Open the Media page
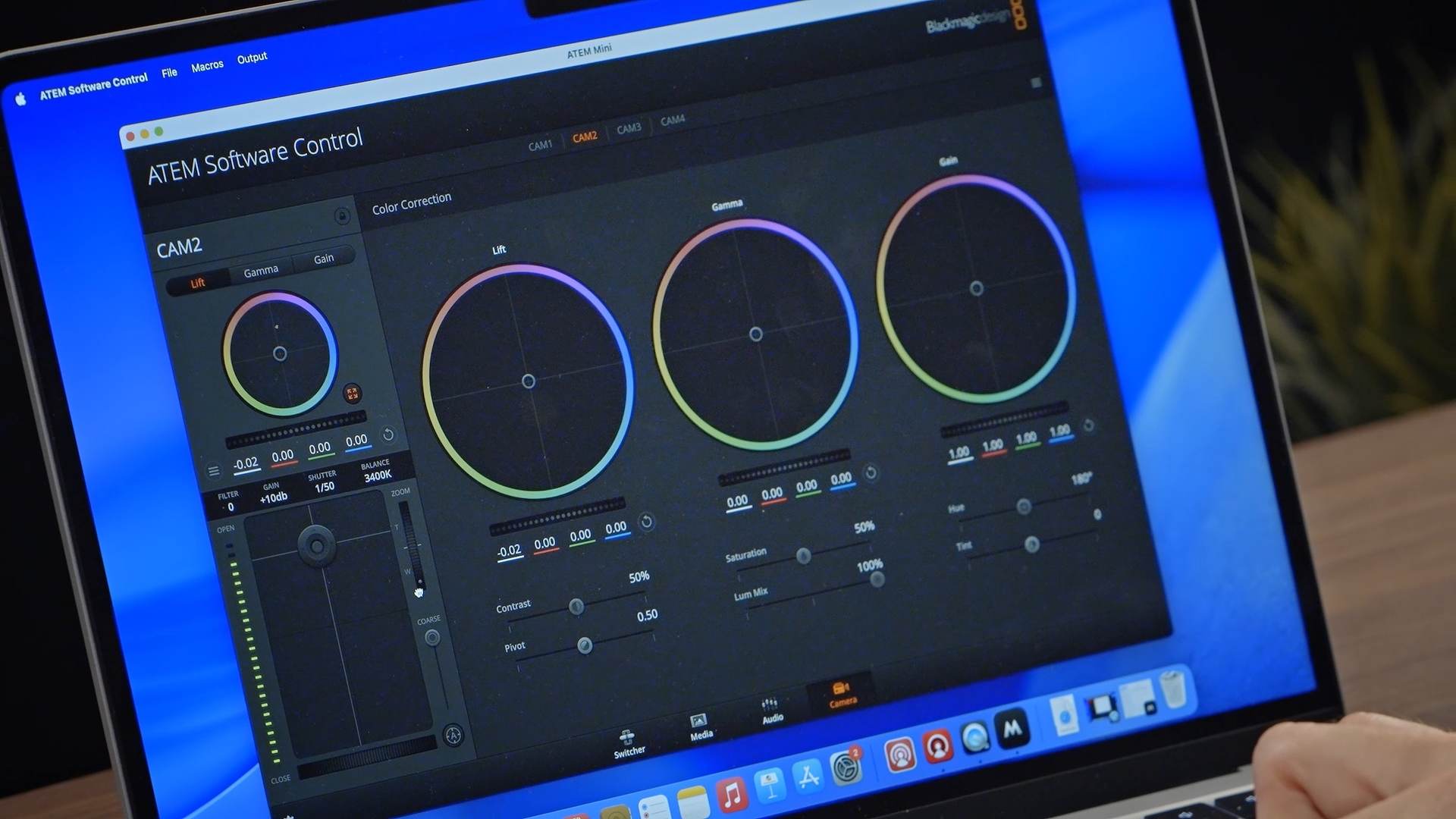The height and width of the screenshot is (819, 1456). tap(700, 726)
